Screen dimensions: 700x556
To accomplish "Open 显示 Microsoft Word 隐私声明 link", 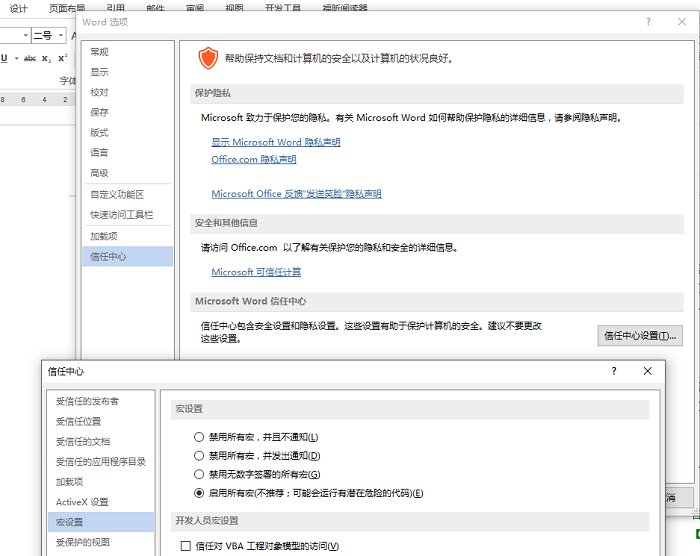I will point(275,142).
